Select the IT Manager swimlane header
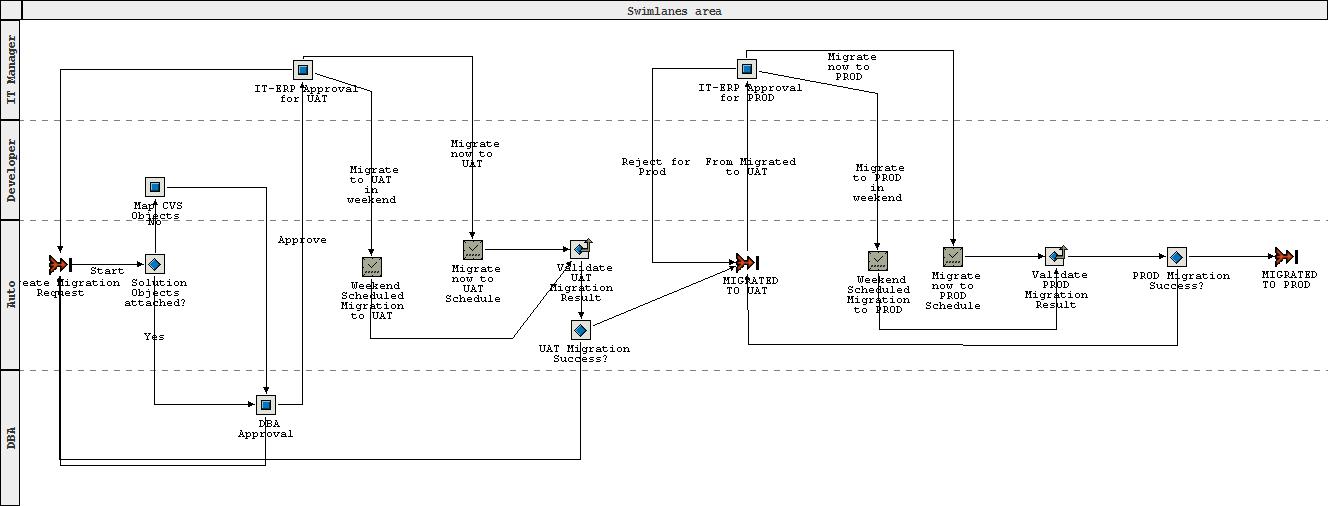This screenshot has width=1328, height=506. [10, 70]
